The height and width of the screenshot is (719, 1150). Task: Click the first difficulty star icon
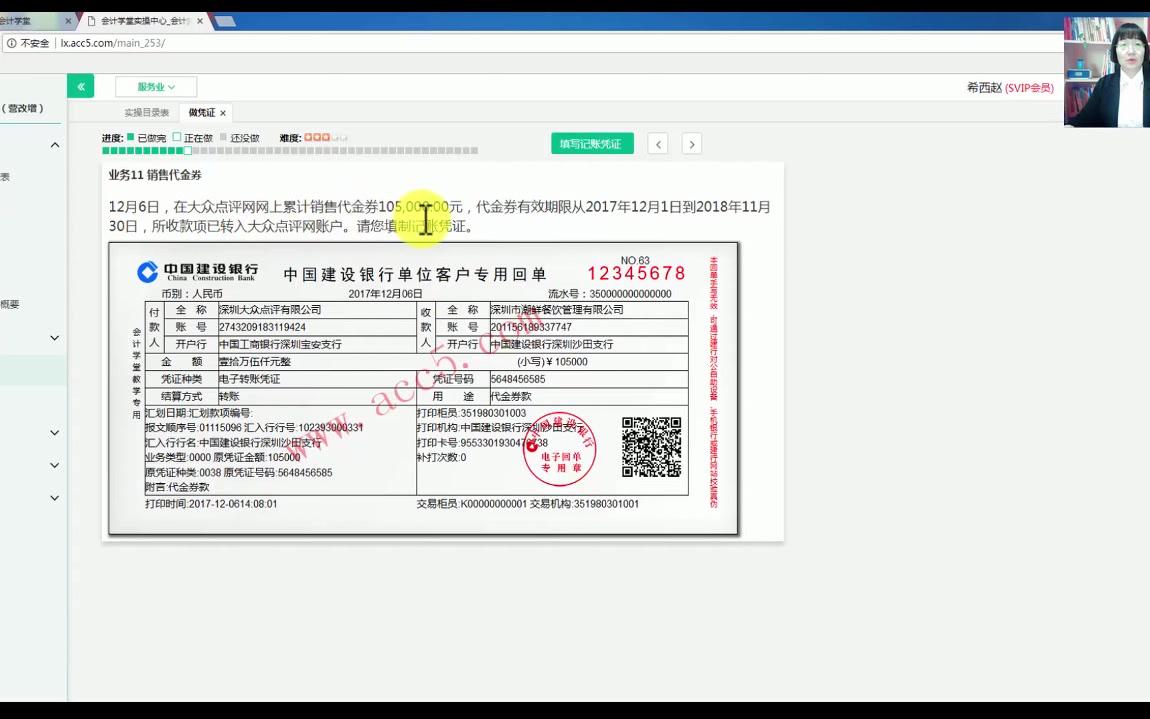tap(309, 136)
